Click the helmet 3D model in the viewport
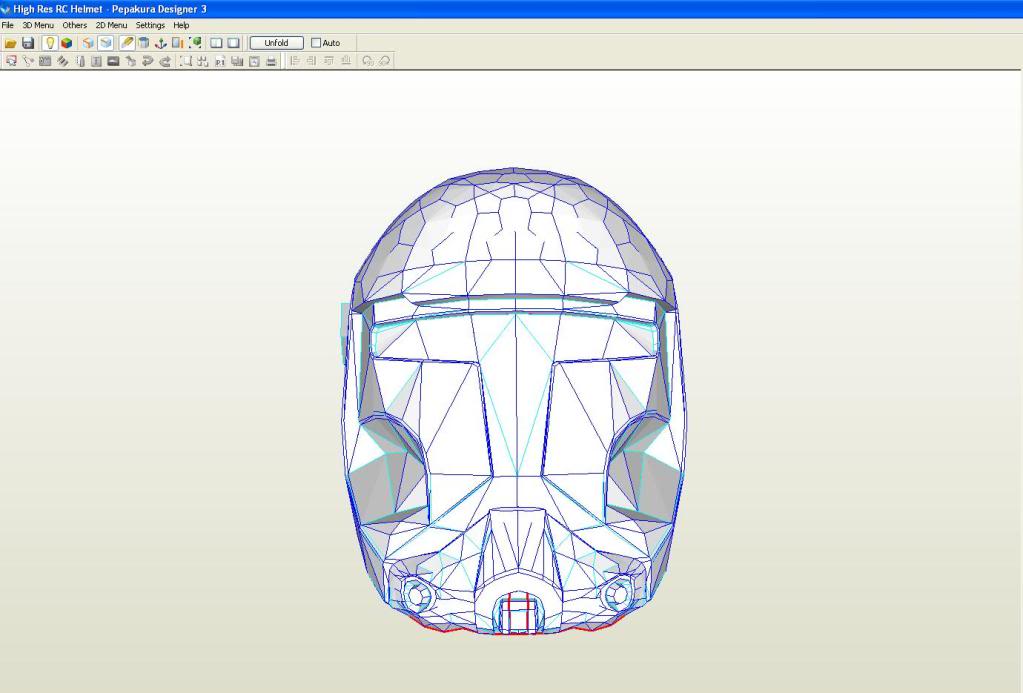The width and height of the screenshot is (1023, 693). pos(514,401)
